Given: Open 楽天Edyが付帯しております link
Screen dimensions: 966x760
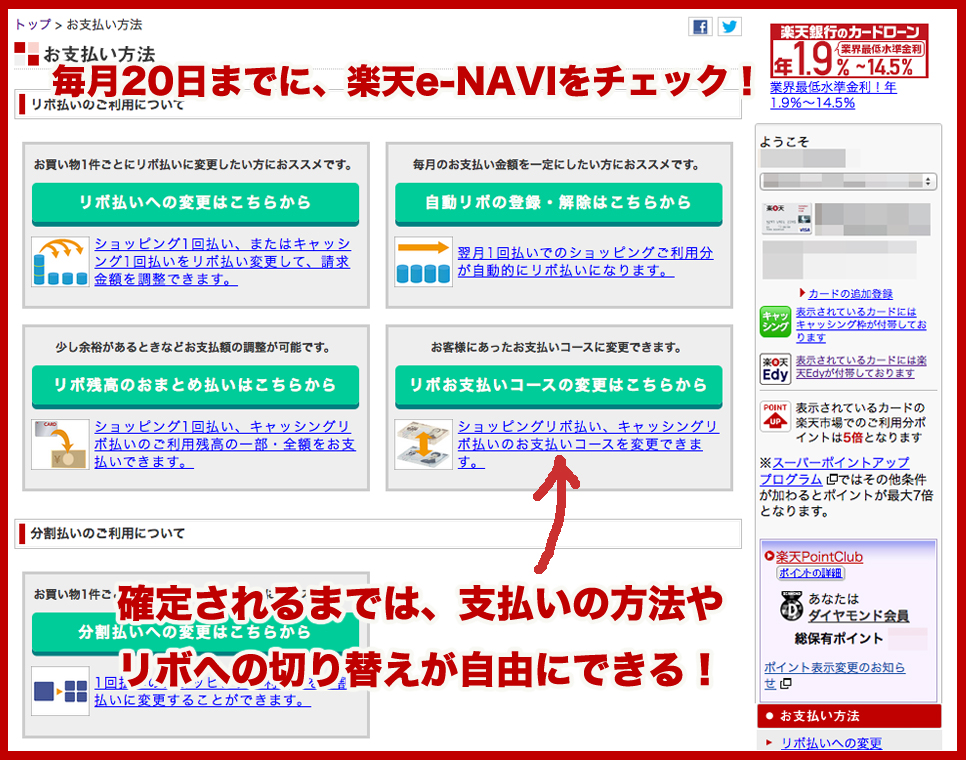Looking at the screenshot, I should point(861,366).
